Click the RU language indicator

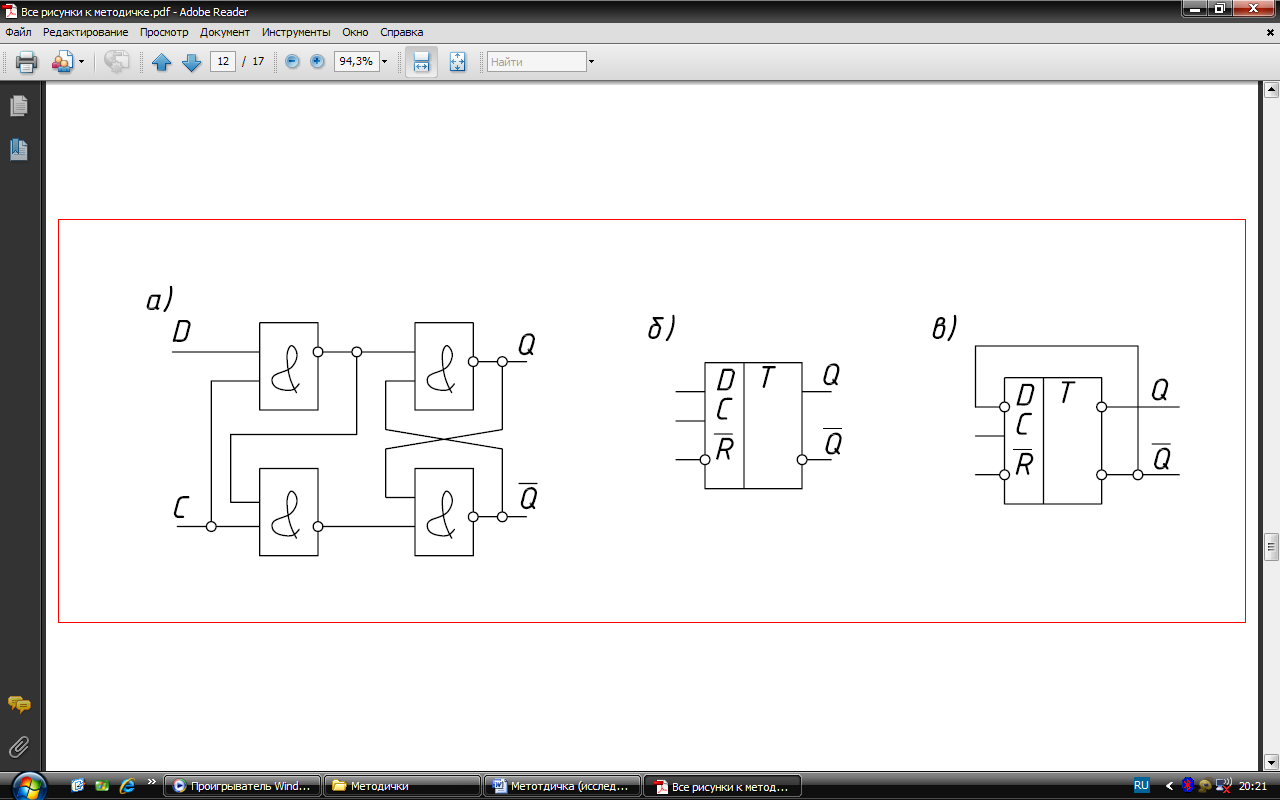1141,785
